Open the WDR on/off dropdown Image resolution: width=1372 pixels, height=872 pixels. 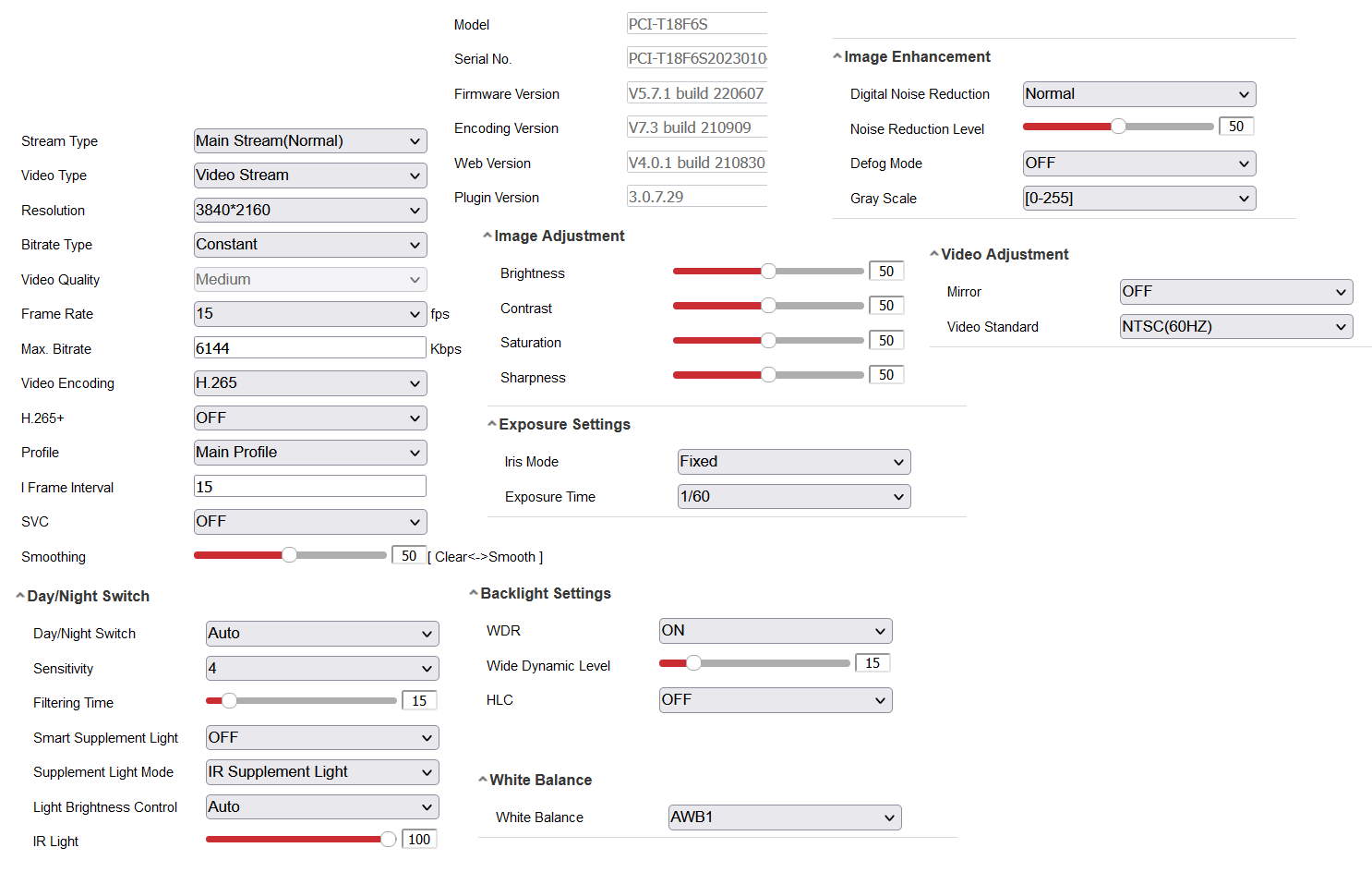coord(776,631)
